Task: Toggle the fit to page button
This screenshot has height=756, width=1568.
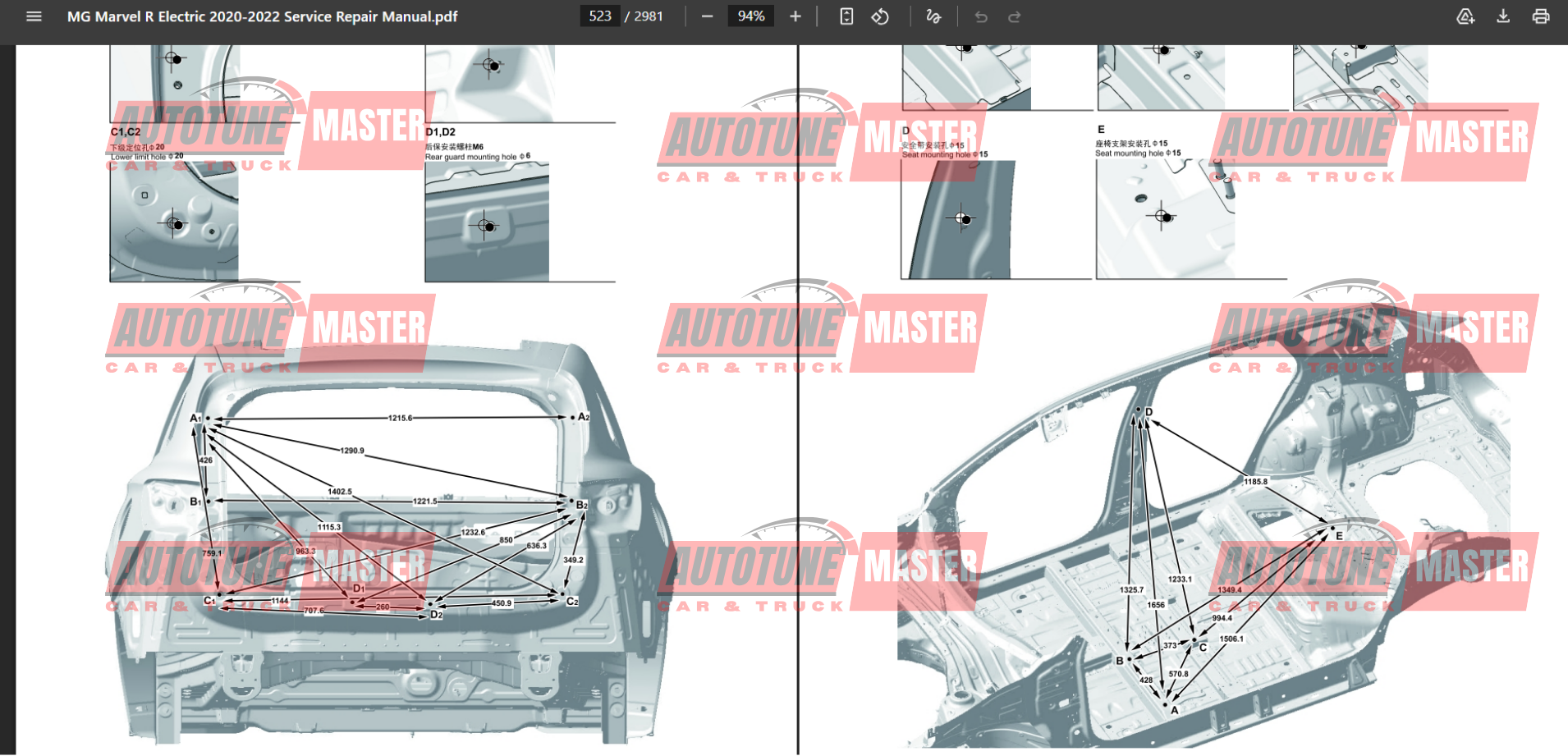Action: (846, 16)
